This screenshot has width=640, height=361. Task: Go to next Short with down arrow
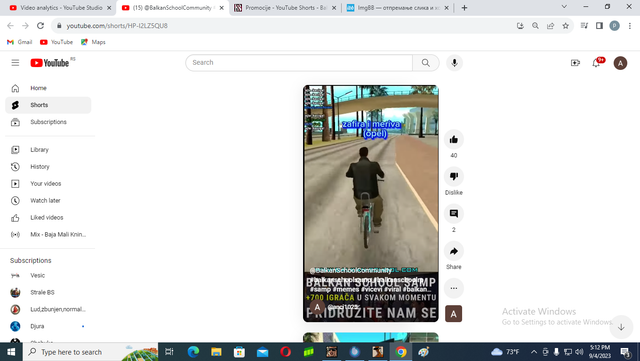click(621, 327)
